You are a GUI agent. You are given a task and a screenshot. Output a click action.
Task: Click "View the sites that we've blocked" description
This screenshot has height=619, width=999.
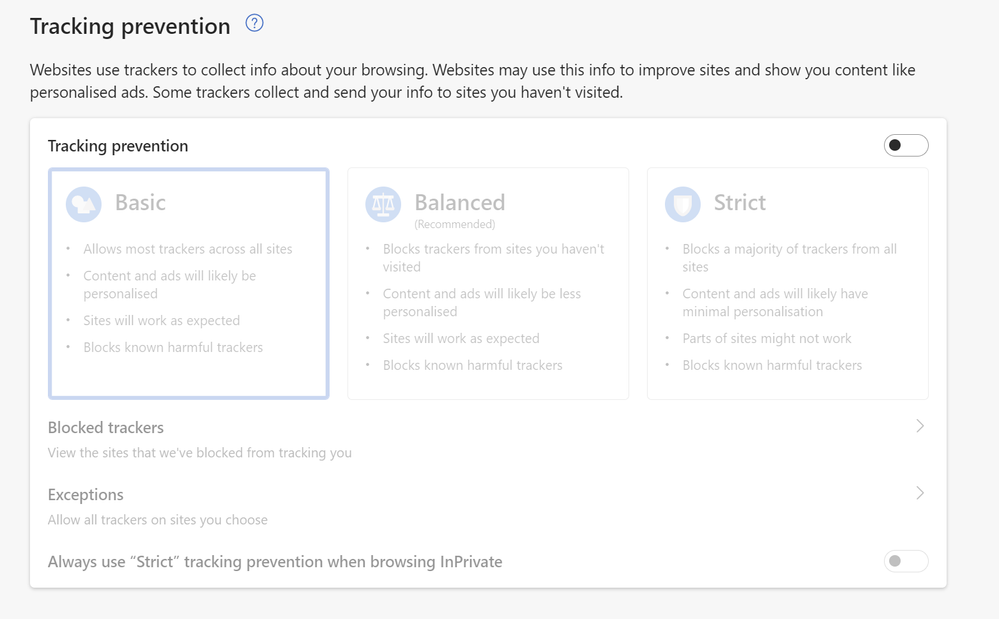(200, 453)
